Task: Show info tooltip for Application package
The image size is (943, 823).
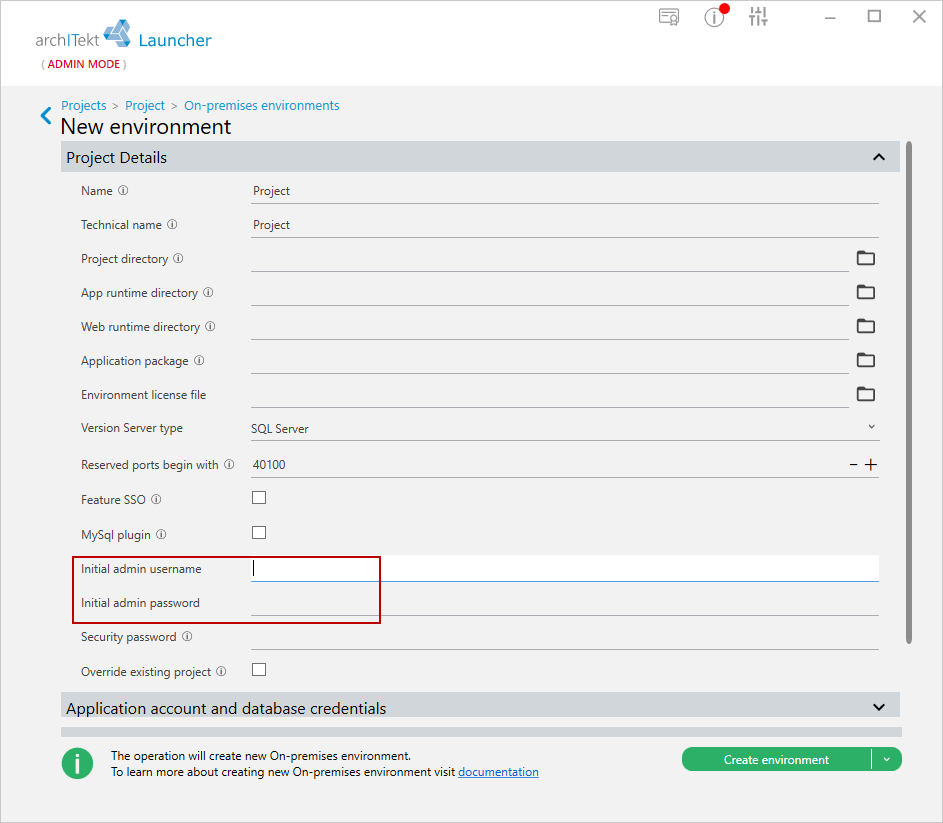Action: pos(199,360)
